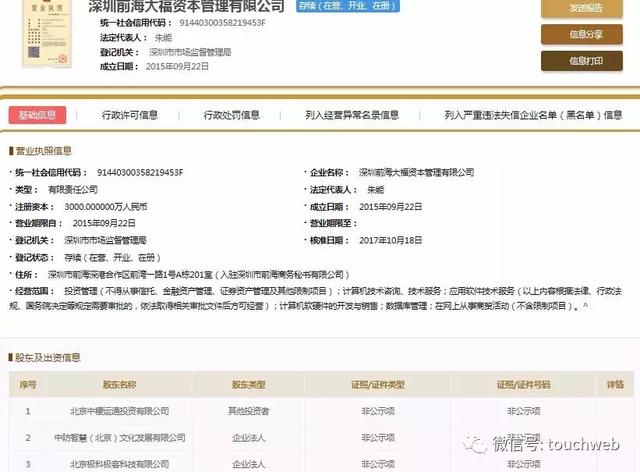The height and width of the screenshot is (472, 640).
Task: Click 非公示项 certificate type in row 2
Action: click(378, 438)
